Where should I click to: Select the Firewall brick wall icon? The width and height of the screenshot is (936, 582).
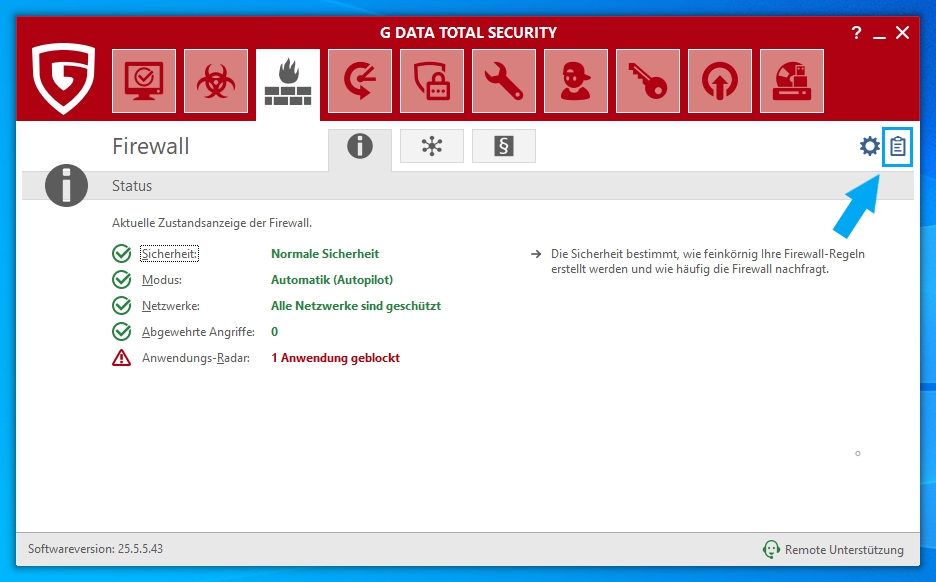click(x=288, y=83)
